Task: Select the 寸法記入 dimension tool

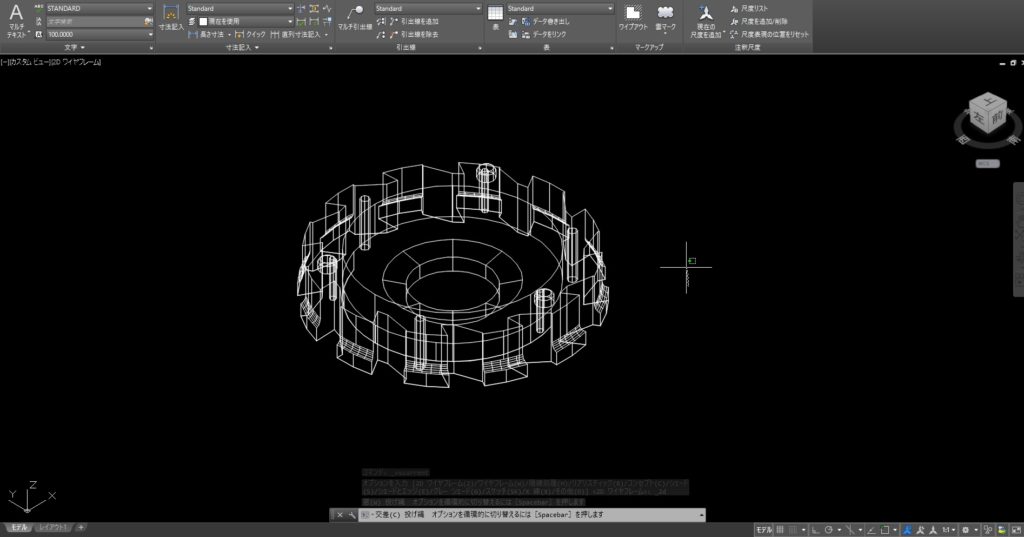Action: pos(171,19)
